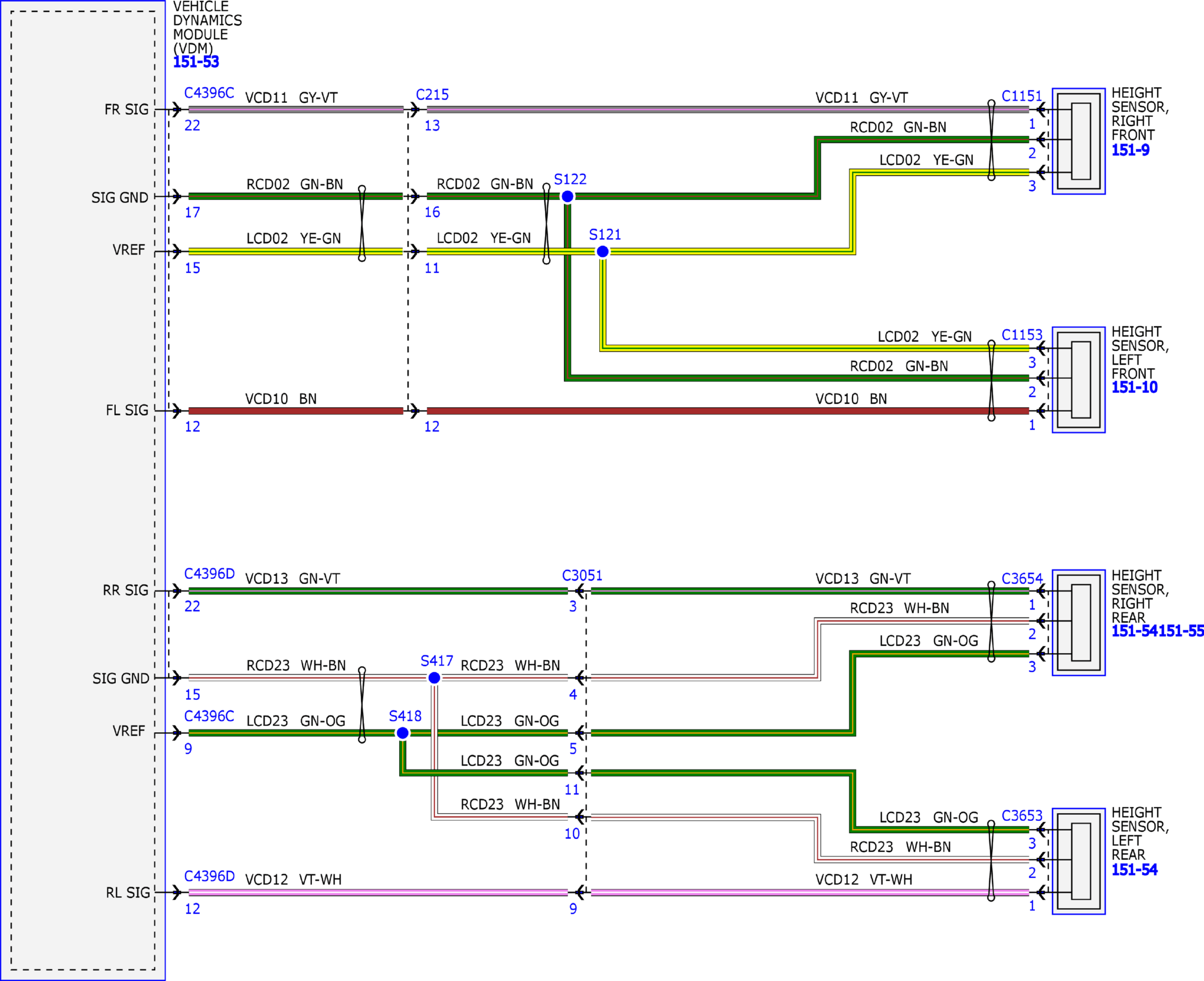Select RCD02 GN-BN label left of S122
Viewport: 1204px width, 981px height.
485,185
